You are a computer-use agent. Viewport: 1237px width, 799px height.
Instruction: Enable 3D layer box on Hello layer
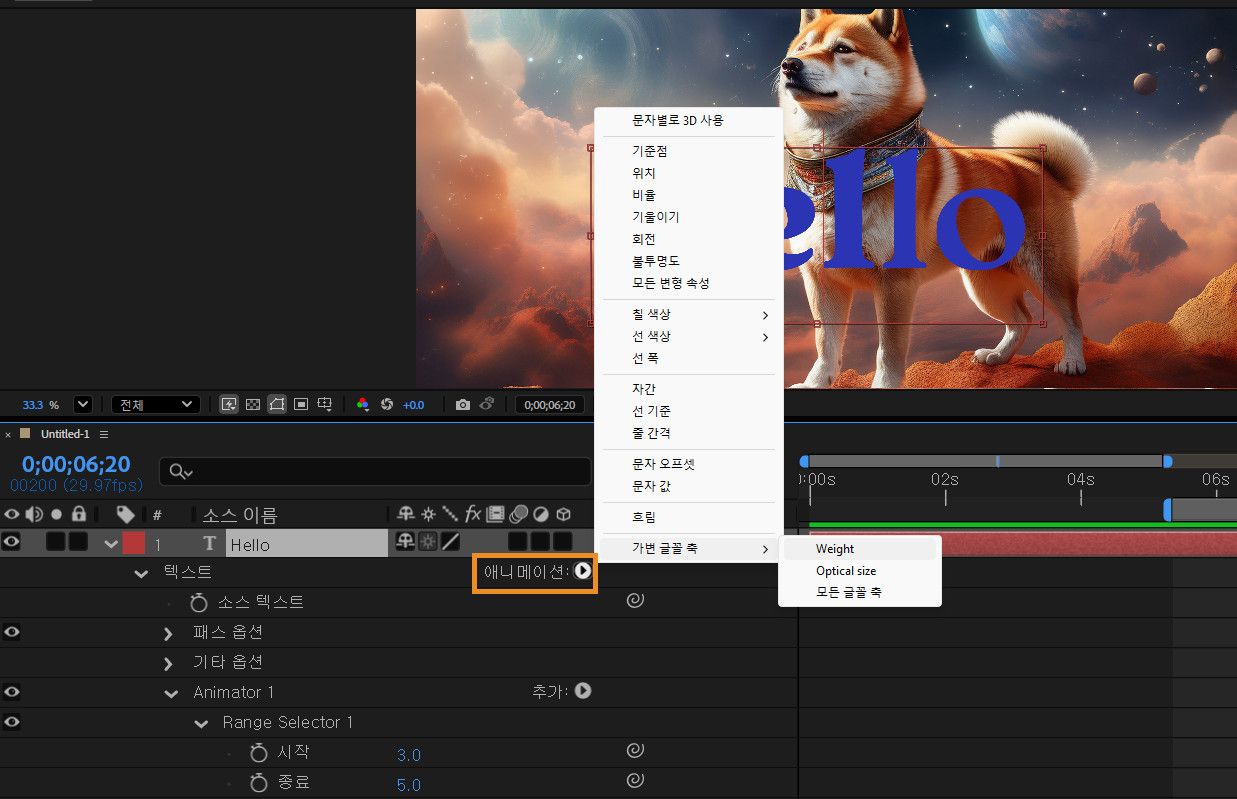coord(563,542)
